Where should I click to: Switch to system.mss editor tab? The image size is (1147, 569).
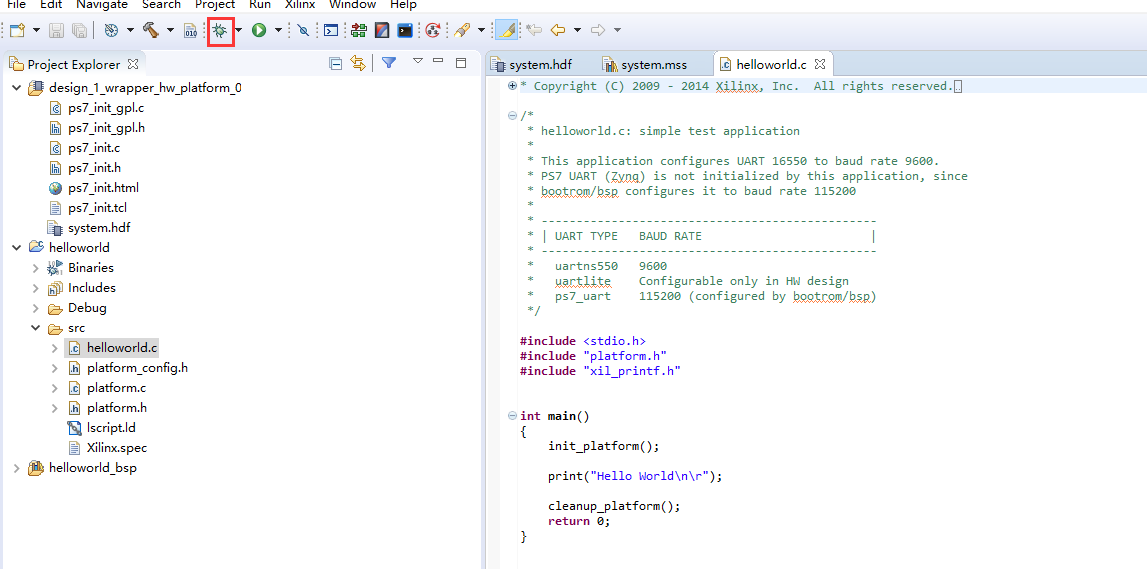click(644, 64)
